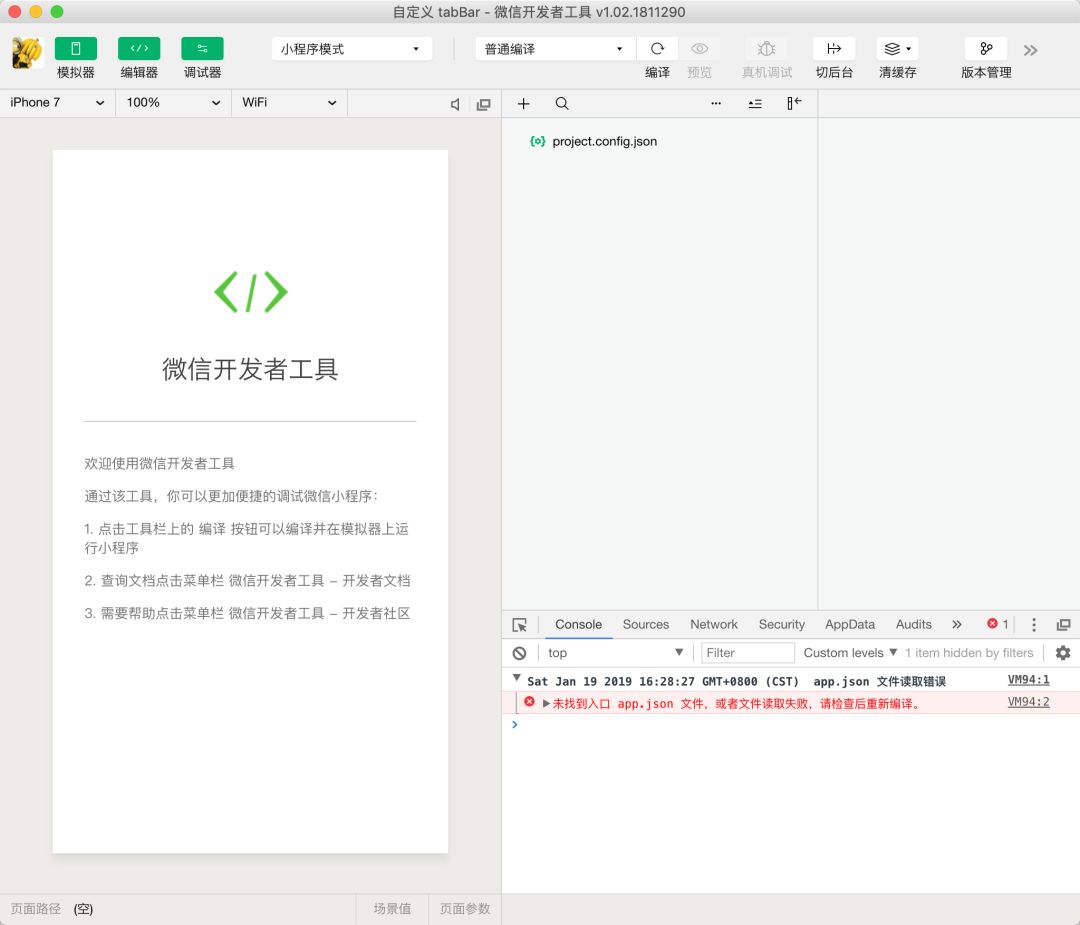Viewport: 1080px width, 925px height.
Task: Open the 清缓存 clear cache dropdown
Action: (x=897, y=49)
